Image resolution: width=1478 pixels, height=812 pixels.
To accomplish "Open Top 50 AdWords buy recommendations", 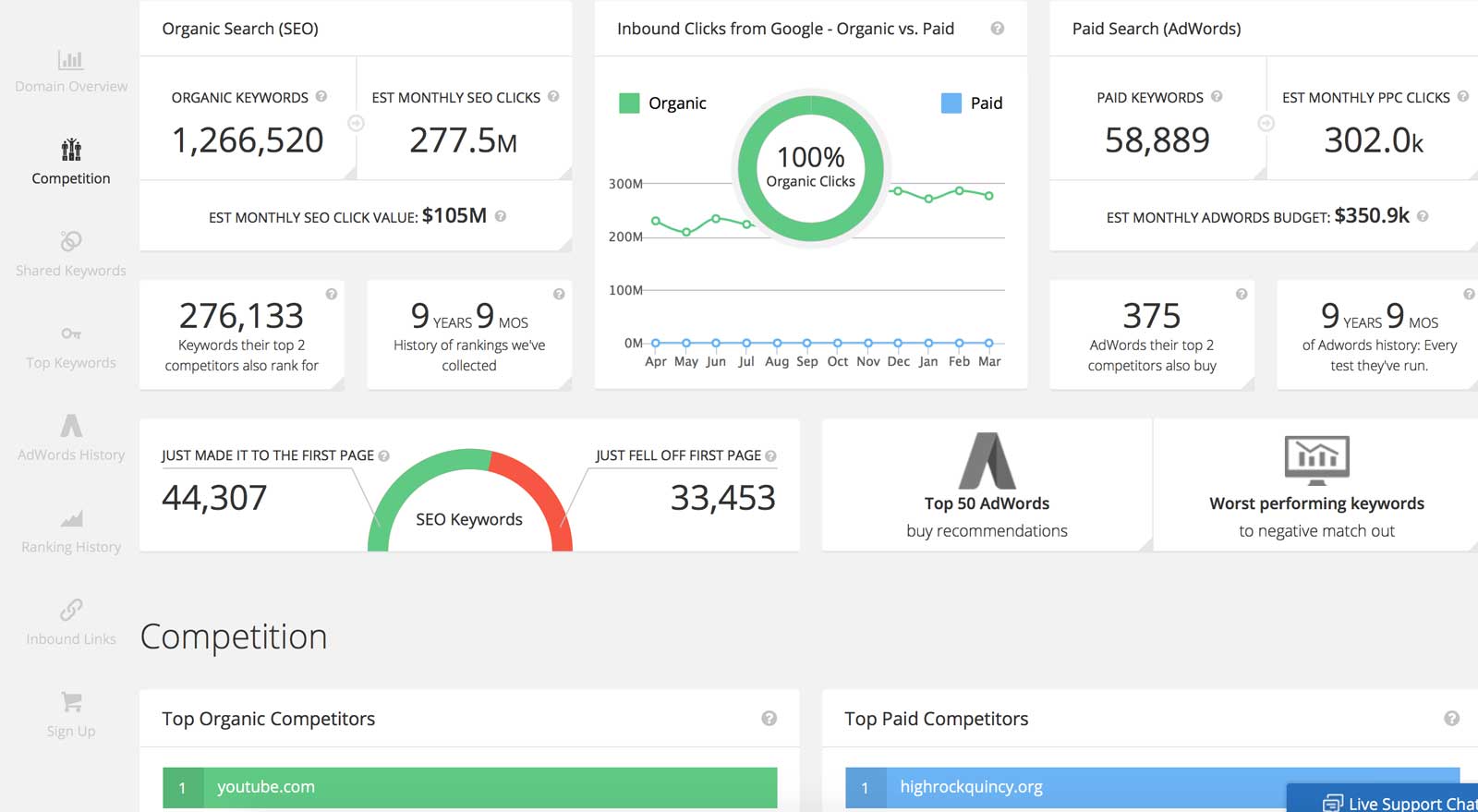I will tap(987, 486).
